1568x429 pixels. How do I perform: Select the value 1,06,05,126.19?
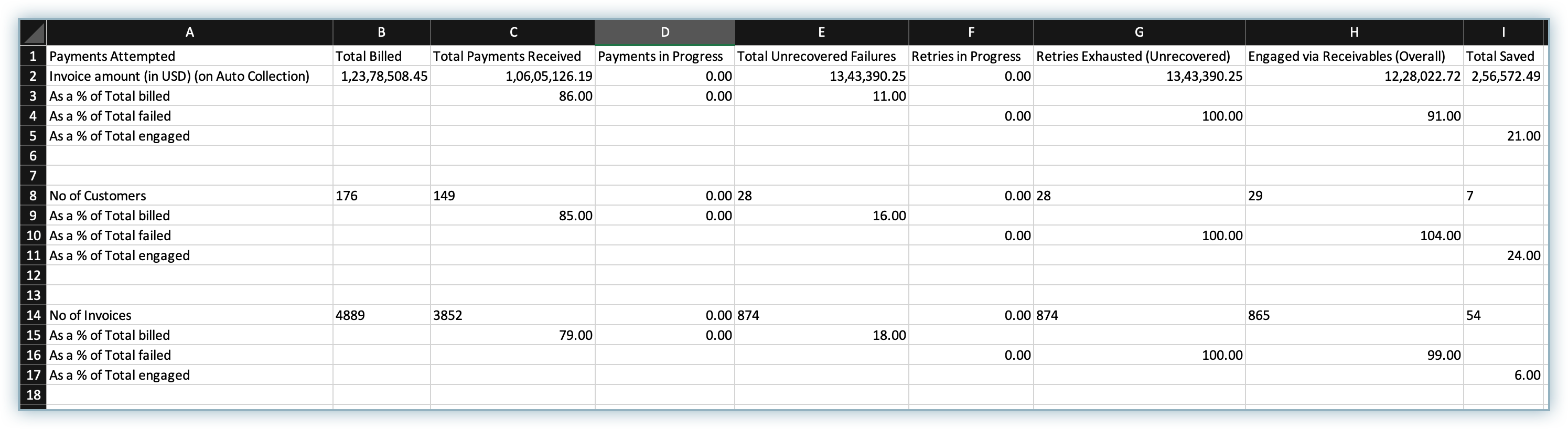(513, 76)
